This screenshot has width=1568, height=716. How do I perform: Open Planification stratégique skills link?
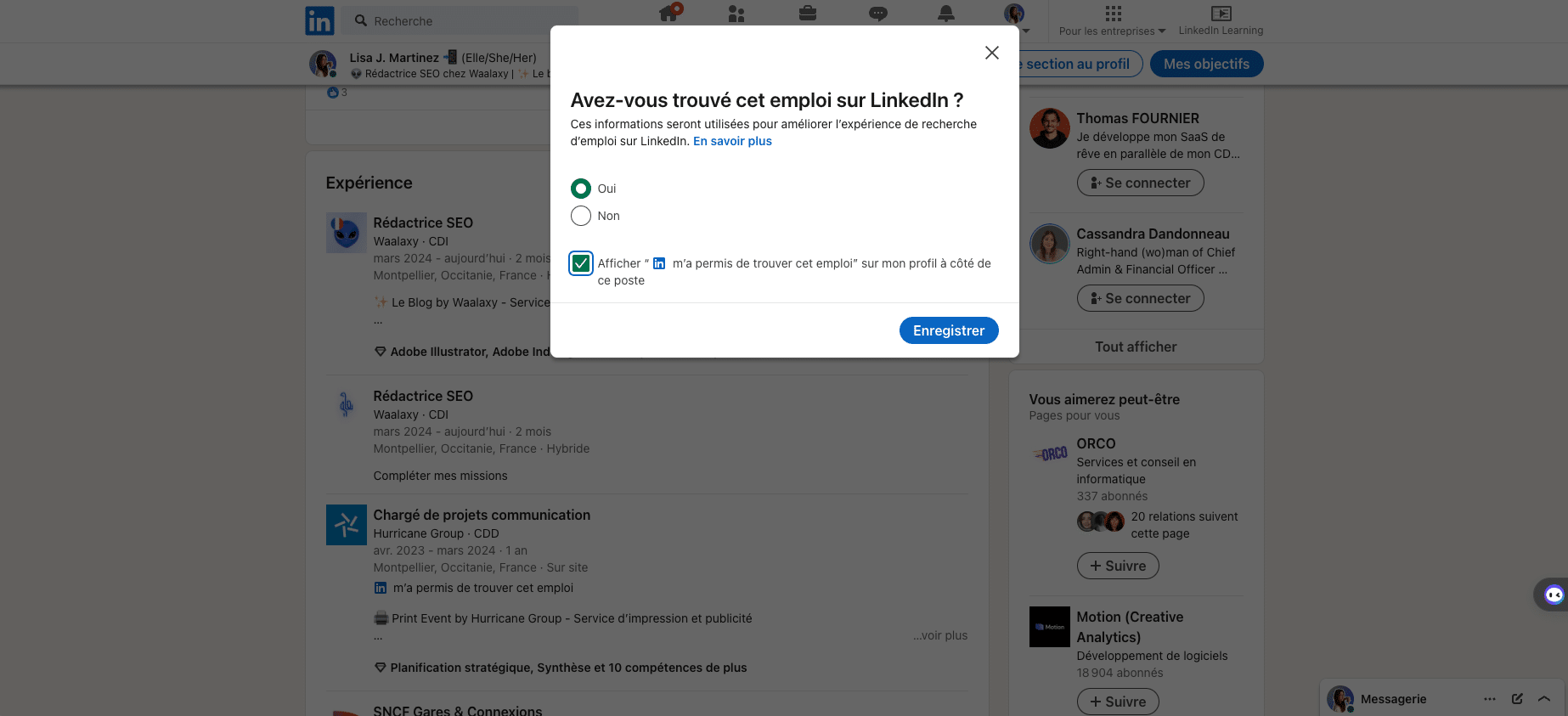(561, 668)
